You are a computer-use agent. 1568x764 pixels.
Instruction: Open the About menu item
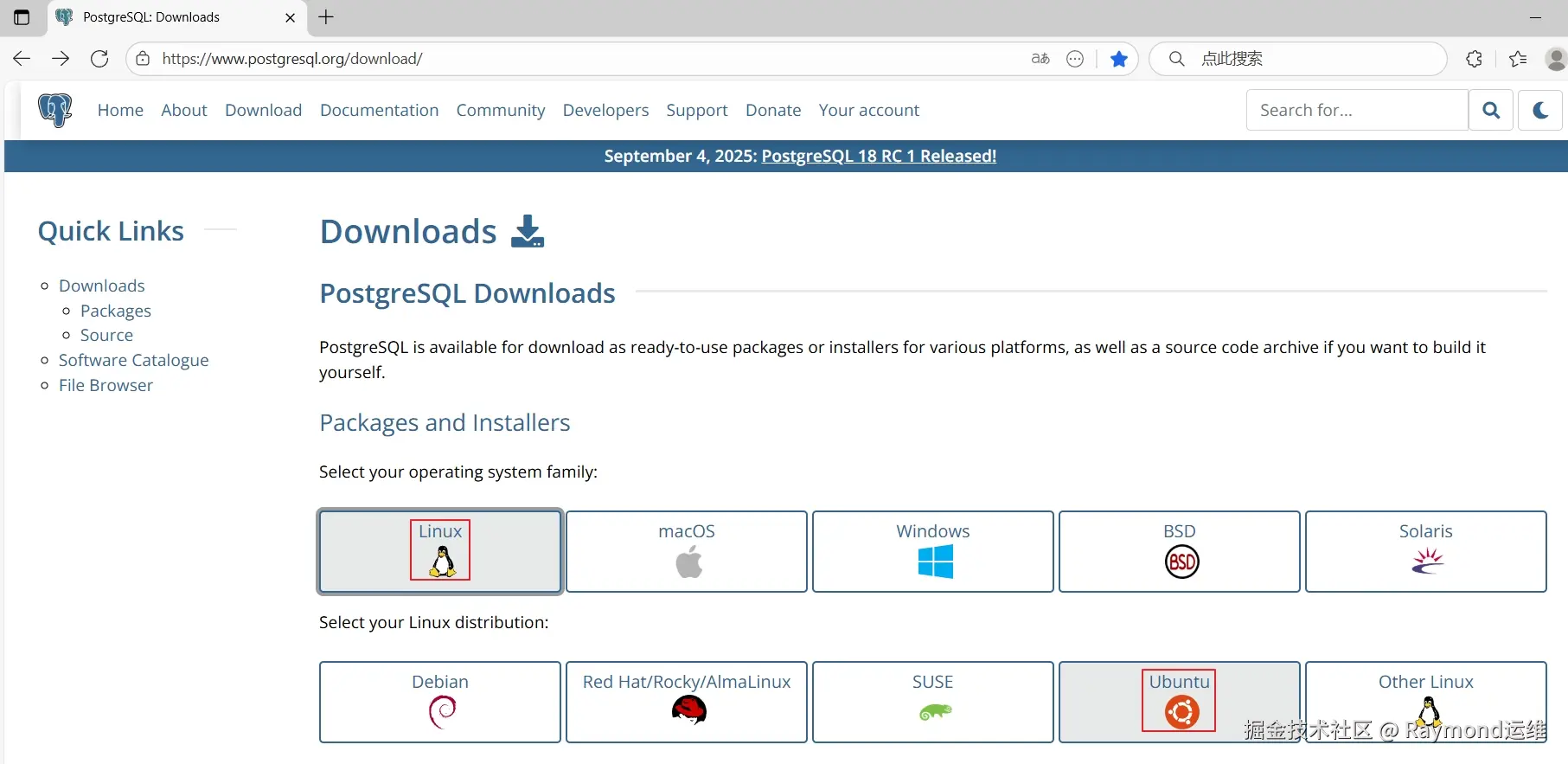click(x=184, y=110)
